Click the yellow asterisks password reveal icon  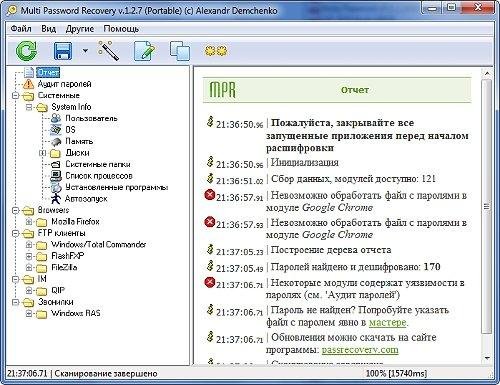(216, 51)
